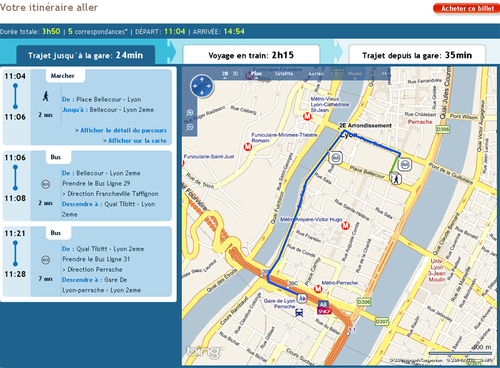Switch the map to 2D mode

[225, 73]
